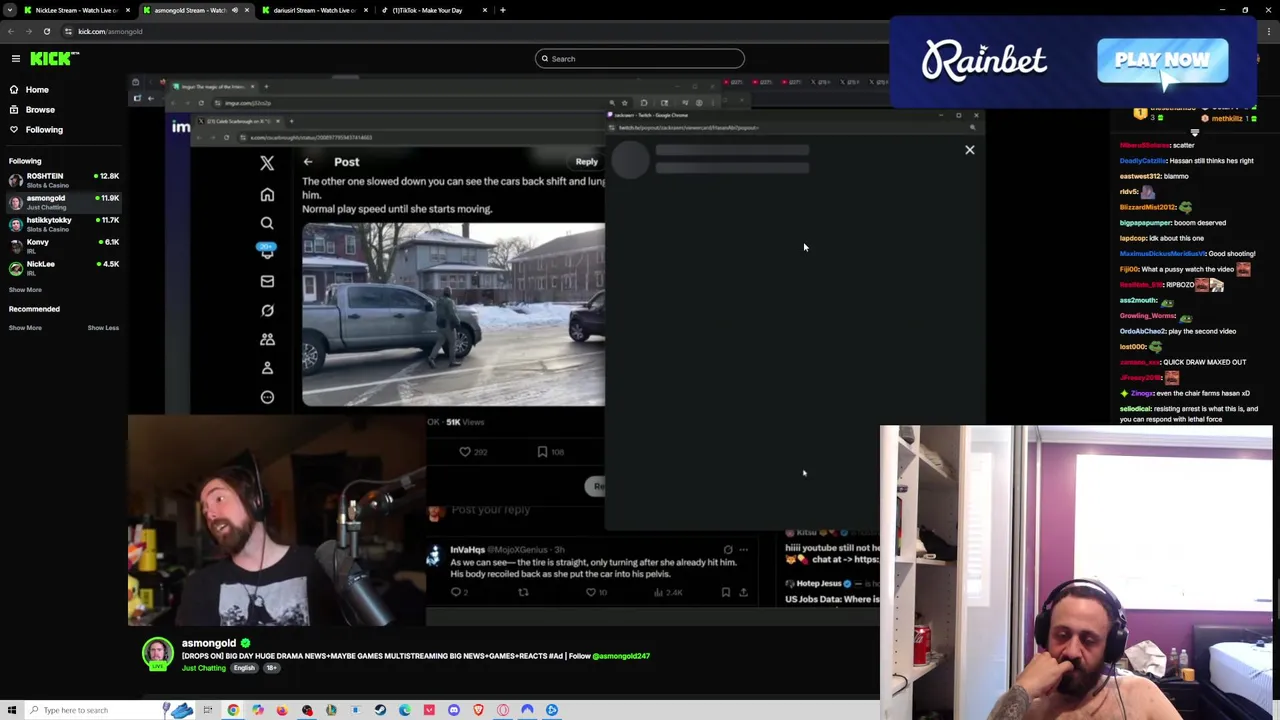Viewport: 1280px width, 720px height.
Task: Open Google Chrome from the taskbar
Action: tap(233, 710)
